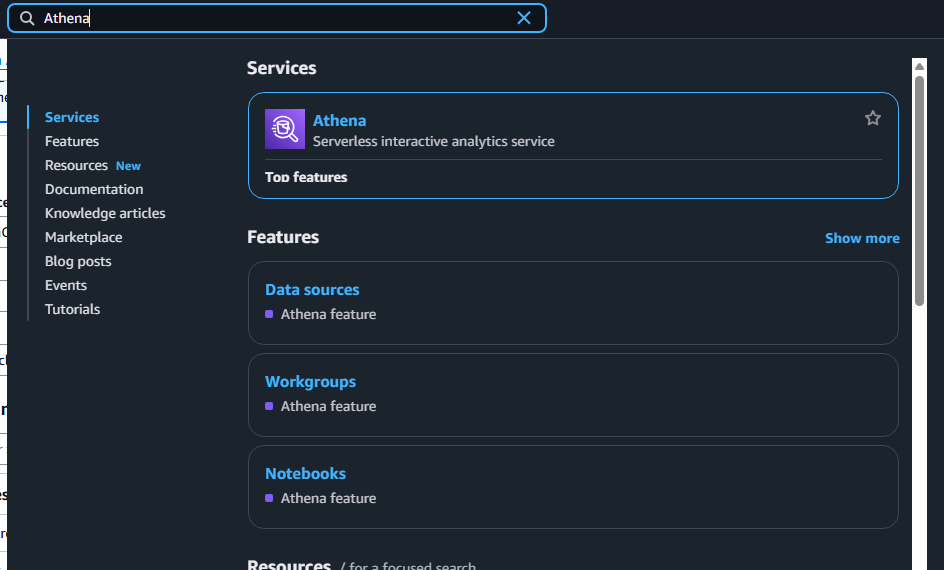
Task: Select Documentation in the sidebar
Action: (94, 190)
